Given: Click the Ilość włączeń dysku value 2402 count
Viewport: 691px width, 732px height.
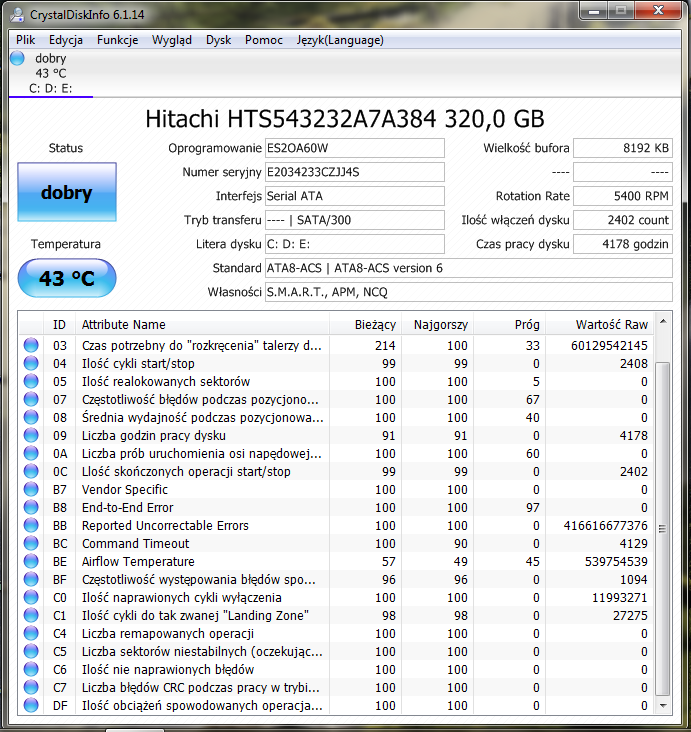Looking at the screenshot, I should pyautogui.click(x=623, y=220).
